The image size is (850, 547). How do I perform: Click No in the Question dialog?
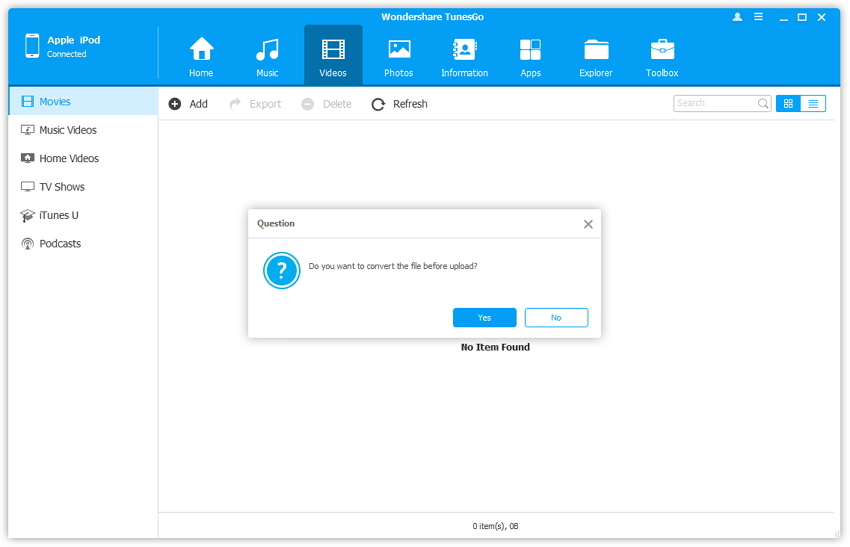click(x=556, y=317)
